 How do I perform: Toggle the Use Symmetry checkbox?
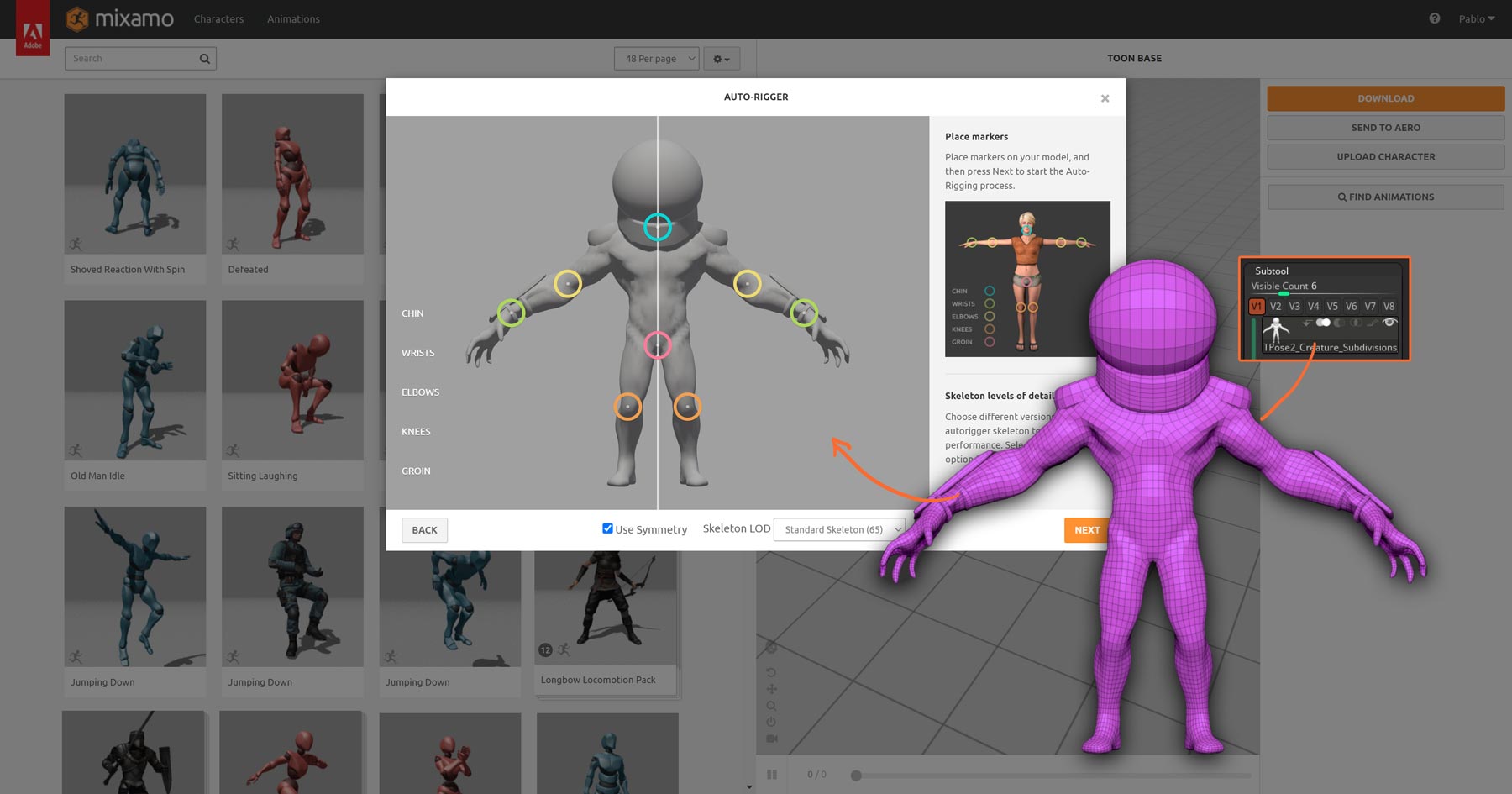click(607, 528)
